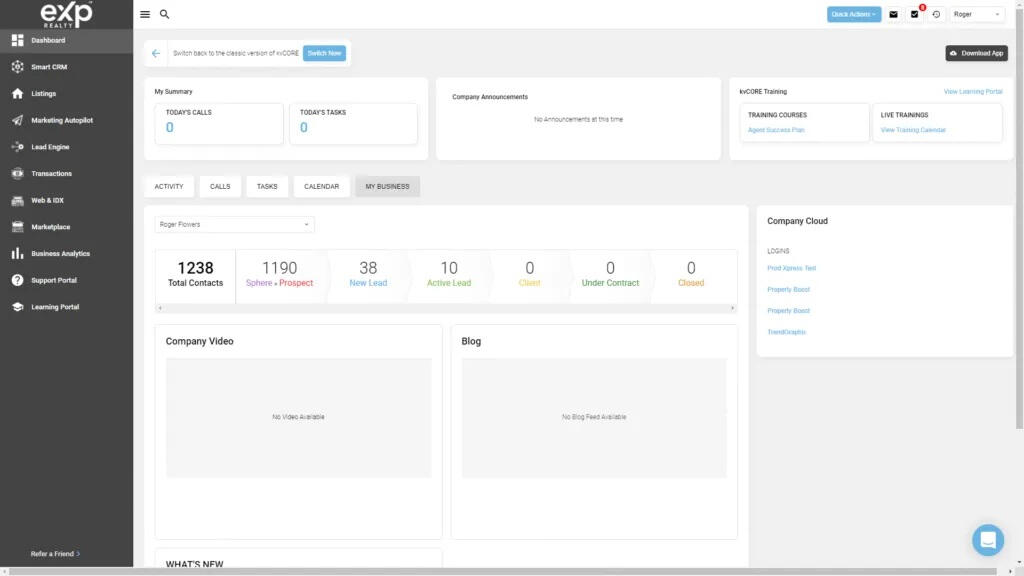
Task: Select the New Lead count stage
Action: 368,274
